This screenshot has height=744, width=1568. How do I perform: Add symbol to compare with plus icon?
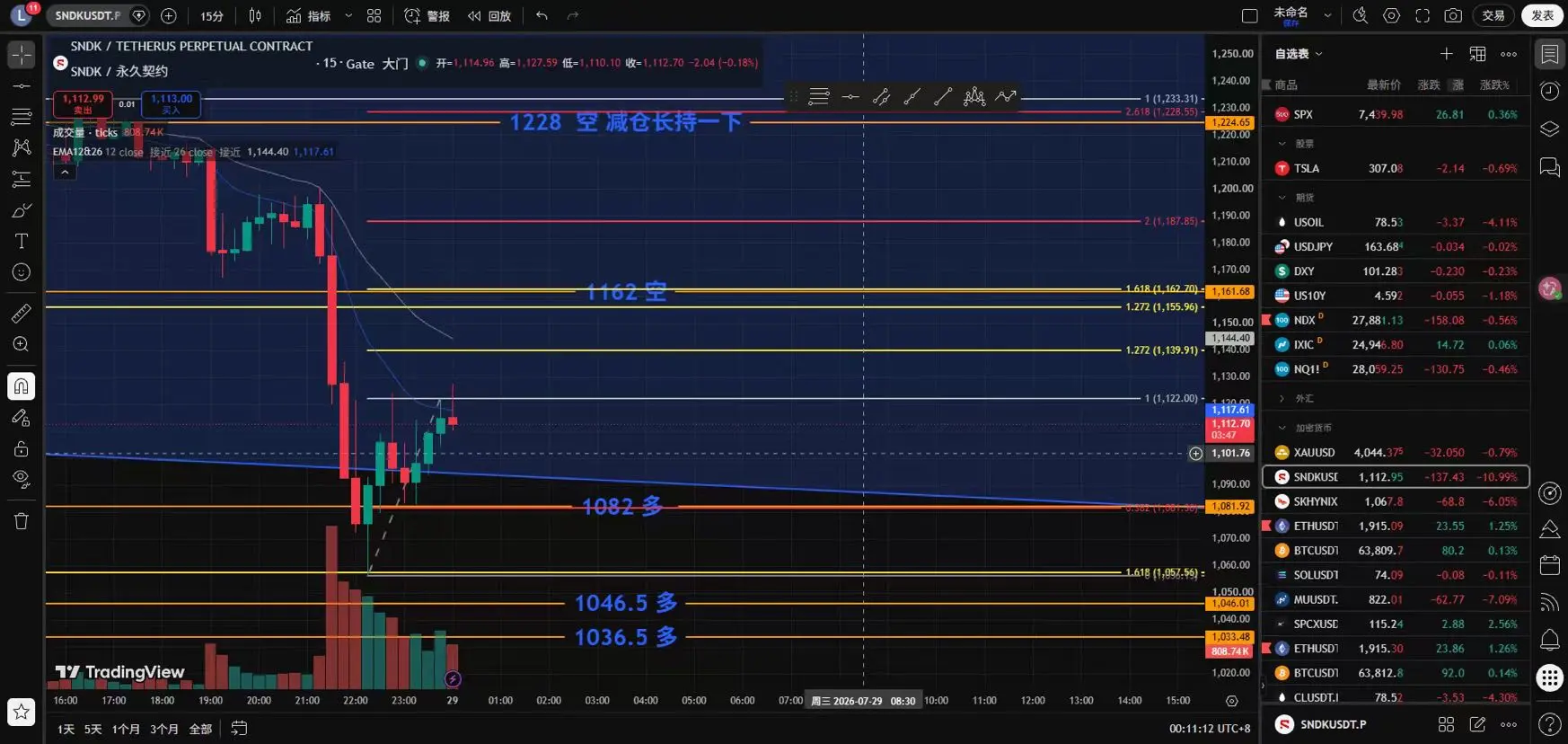(168, 15)
